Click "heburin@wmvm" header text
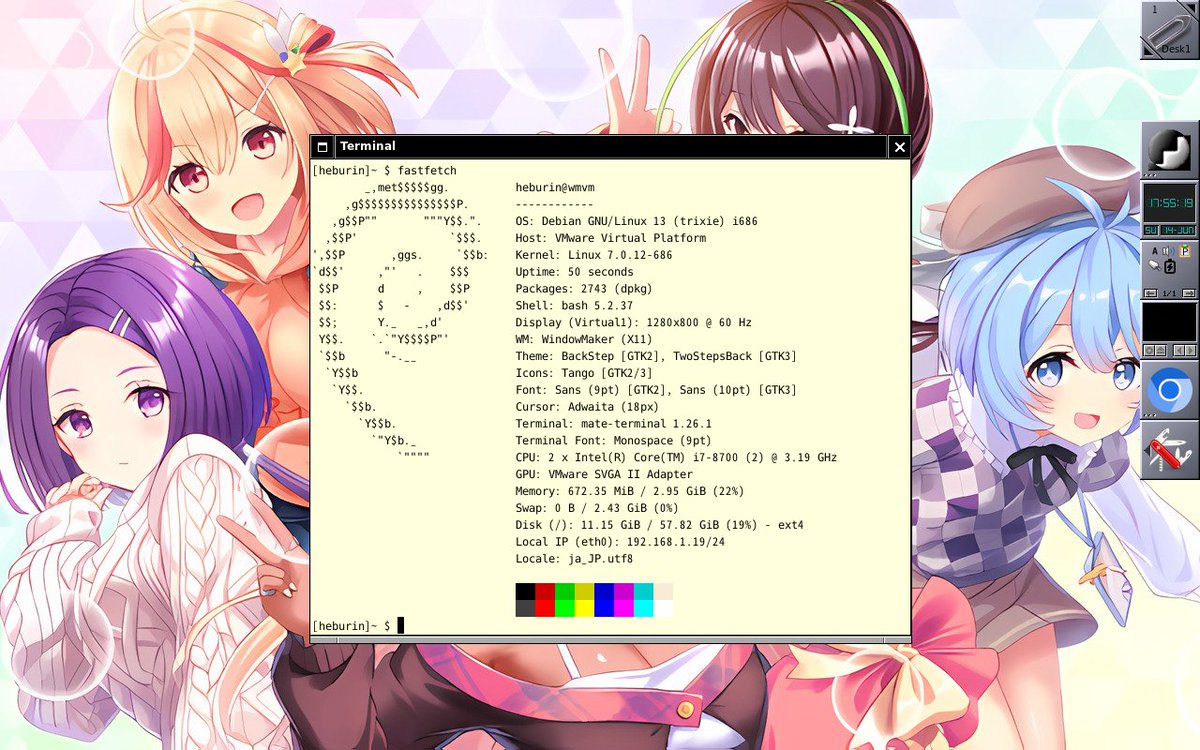 (x=555, y=188)
